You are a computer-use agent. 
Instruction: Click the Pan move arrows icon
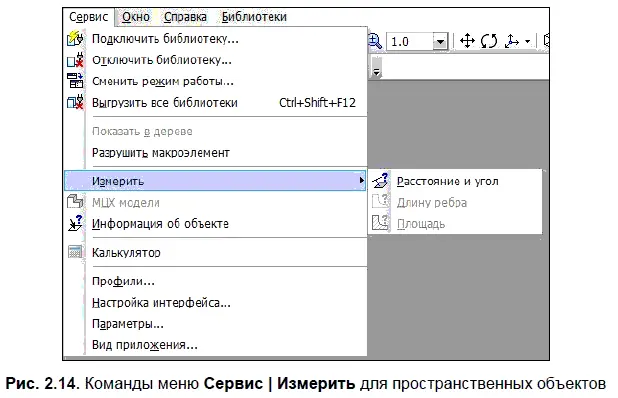pyautogui.click(x=467, y=41)
